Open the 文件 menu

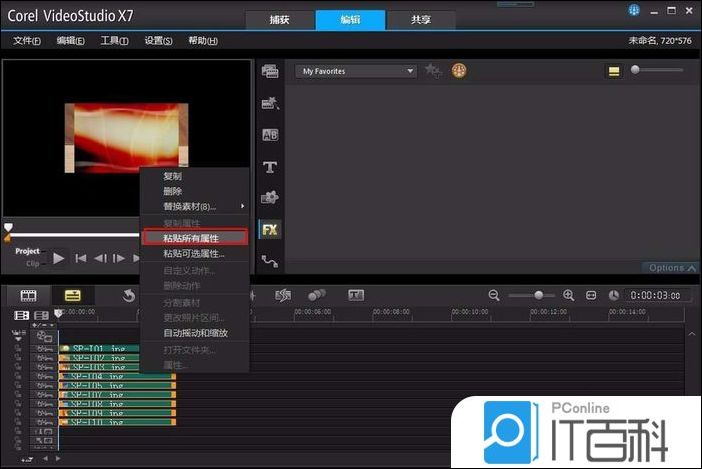(26, 41)
